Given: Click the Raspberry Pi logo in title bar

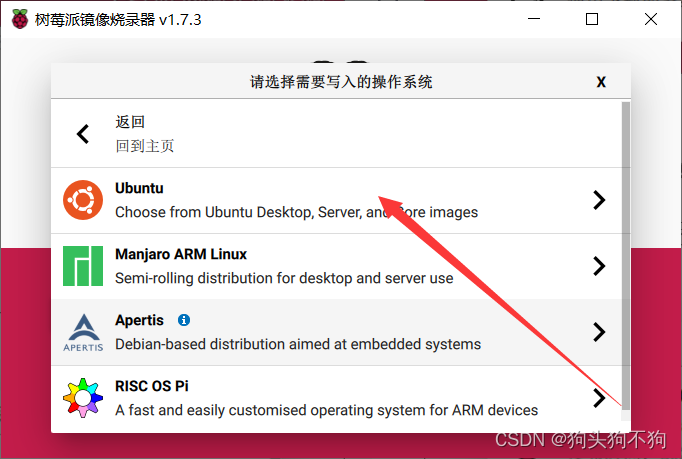Looking at the screenshot, I should 20,19.
